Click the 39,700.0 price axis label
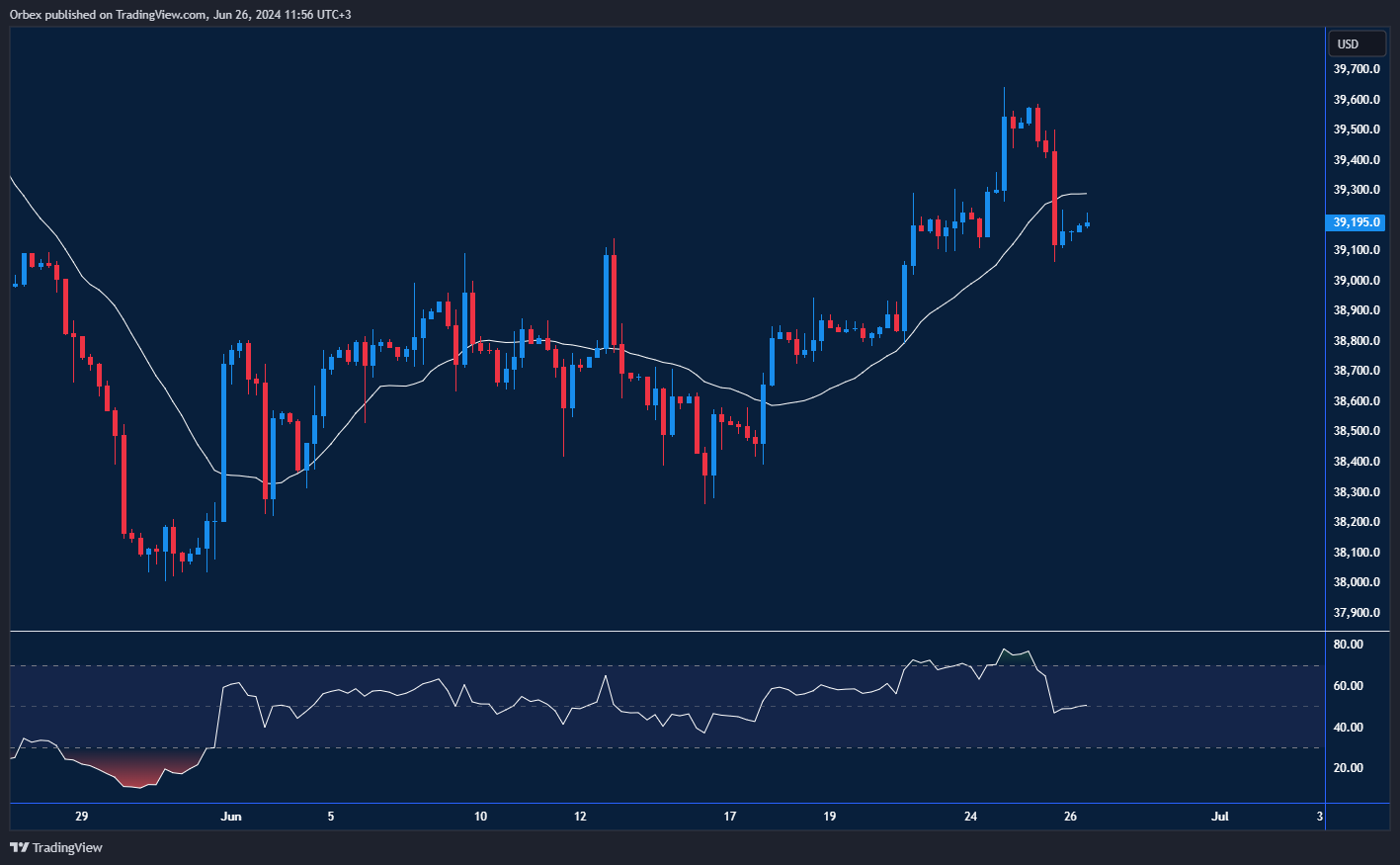1400x865 pixels. click(x=1356, y=69)
